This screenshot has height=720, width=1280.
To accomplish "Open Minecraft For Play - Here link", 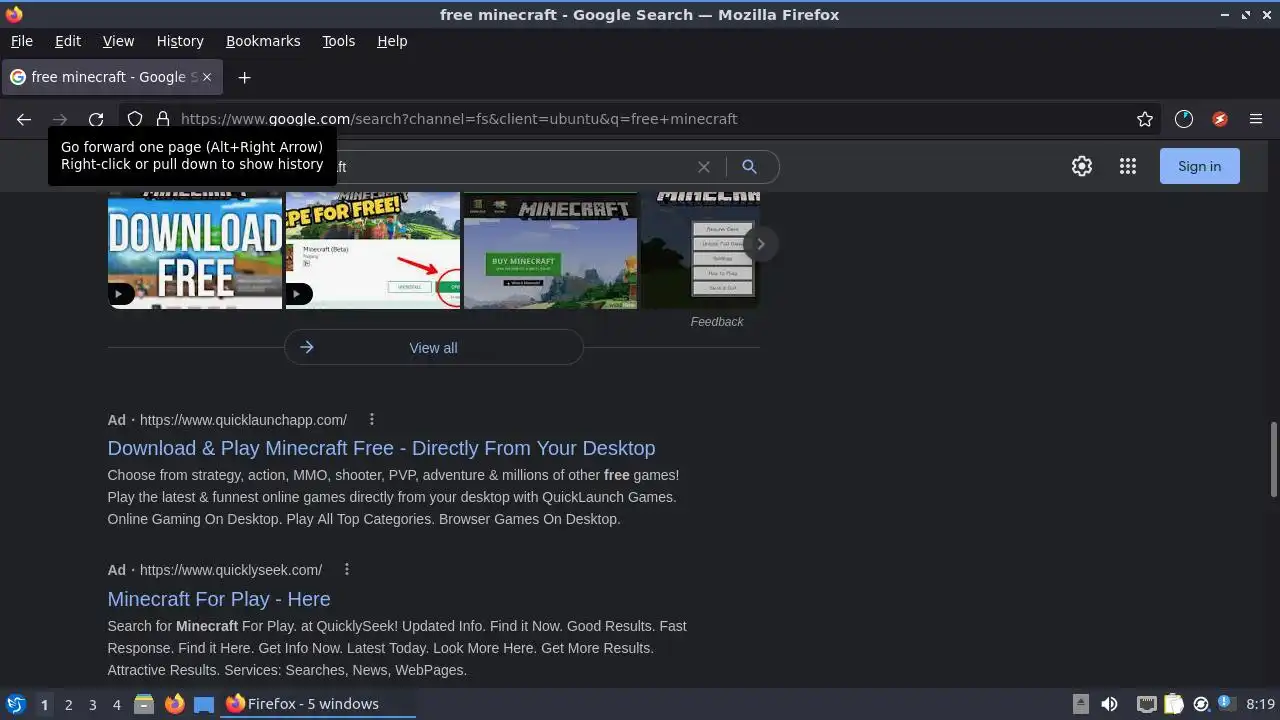I will click(219, 599).
